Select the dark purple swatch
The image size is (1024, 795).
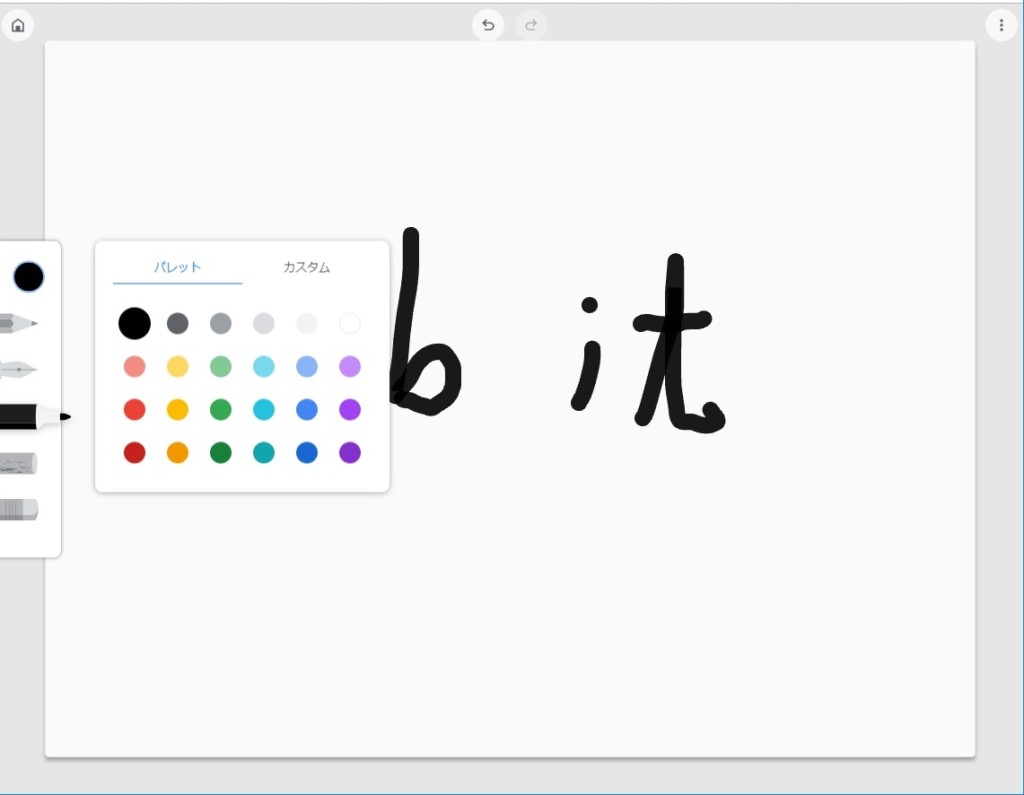[349, 453]
